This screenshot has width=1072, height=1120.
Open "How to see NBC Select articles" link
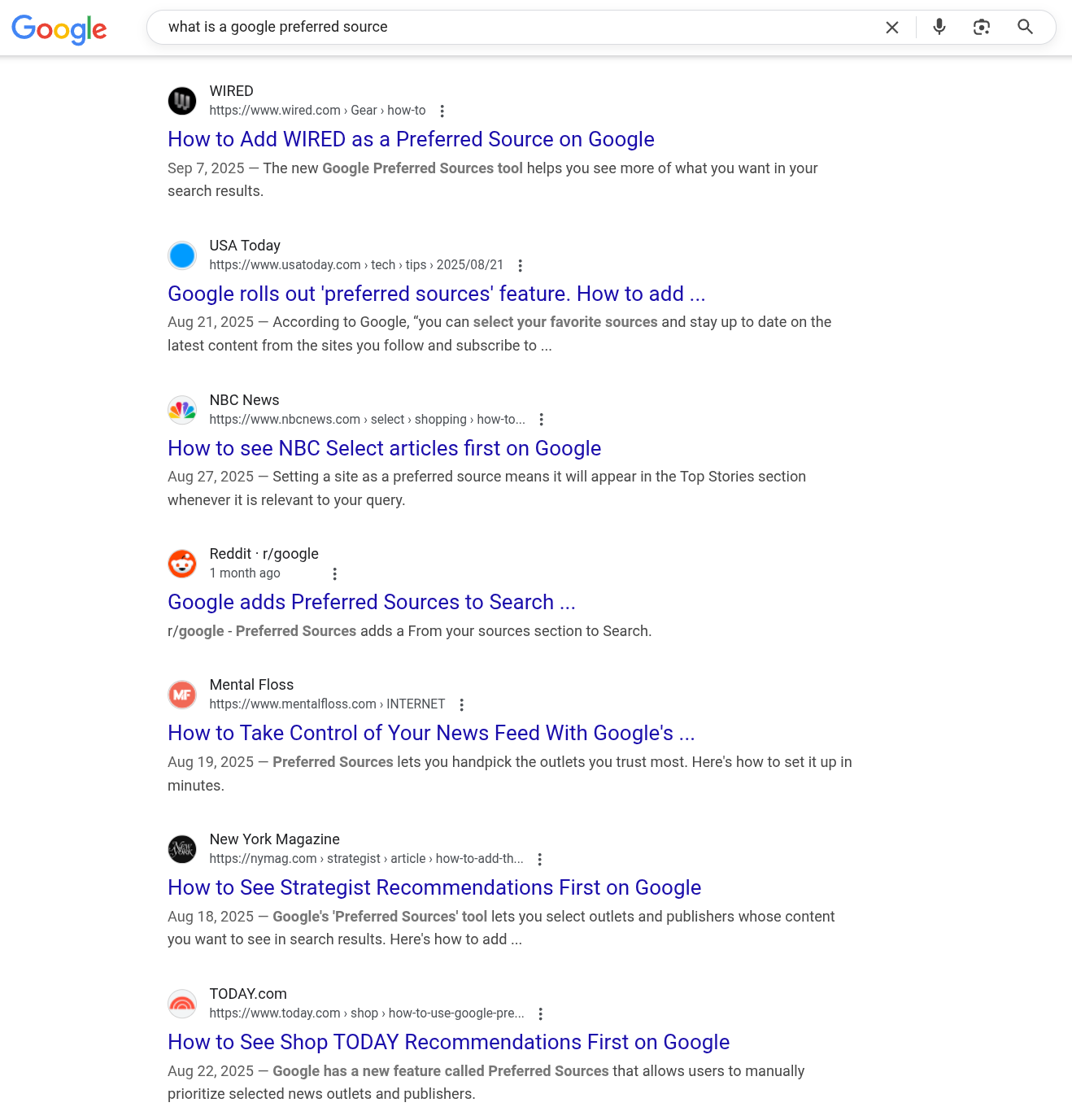click(384, 448)
